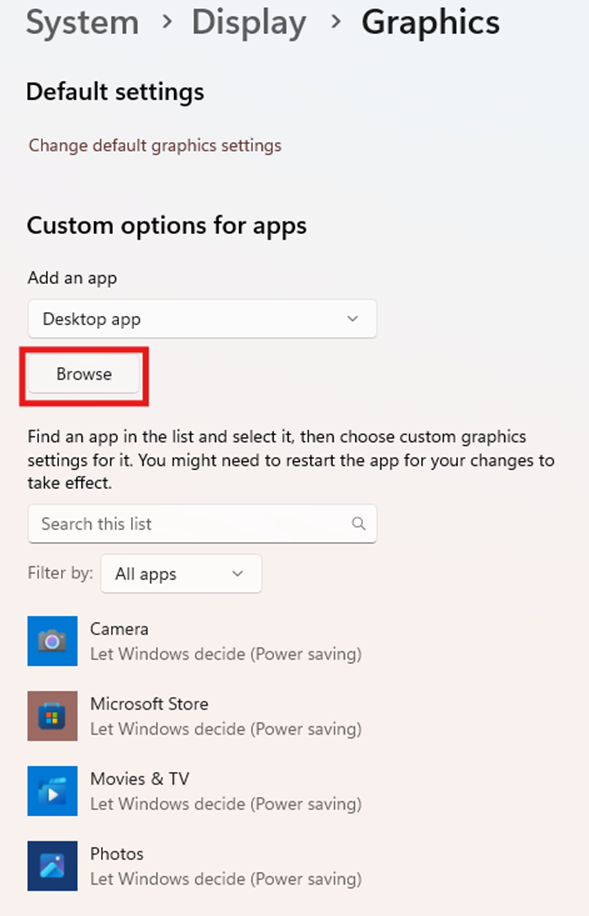Click the Microsoft Store app icon
589x916 pixels.
52,716
